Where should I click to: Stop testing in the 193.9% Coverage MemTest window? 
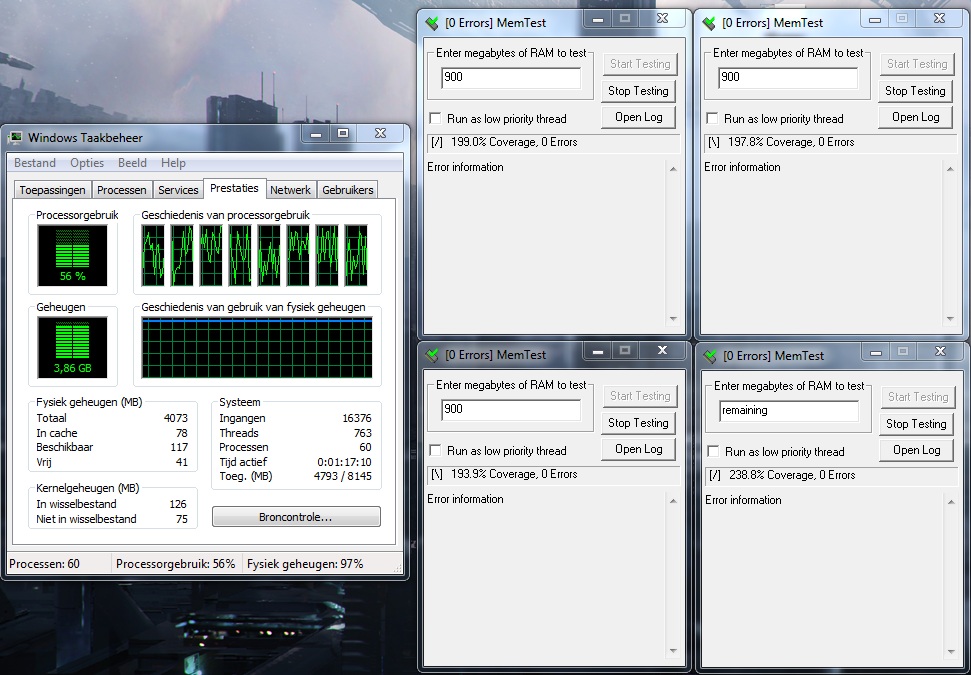coord(638,423)
